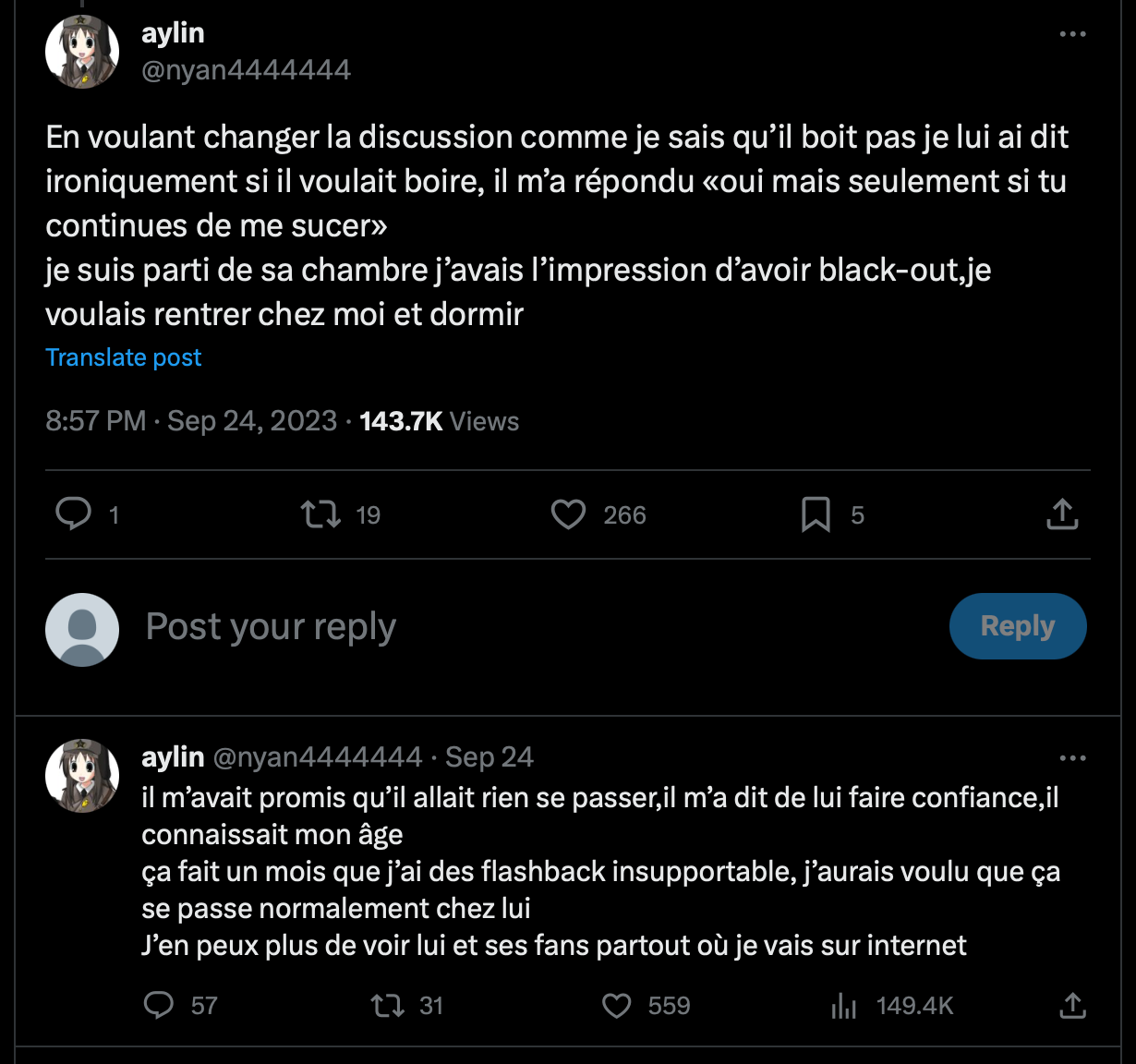Click the reply icon showing 57 replies

tap(159, 1005)
